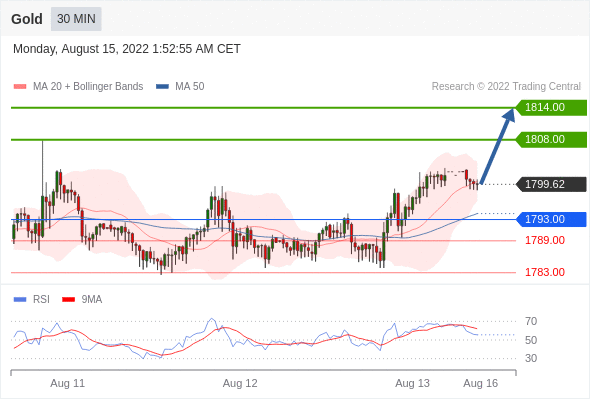
Task: Toggle the RSI legend entry
Action: (32, 300)
